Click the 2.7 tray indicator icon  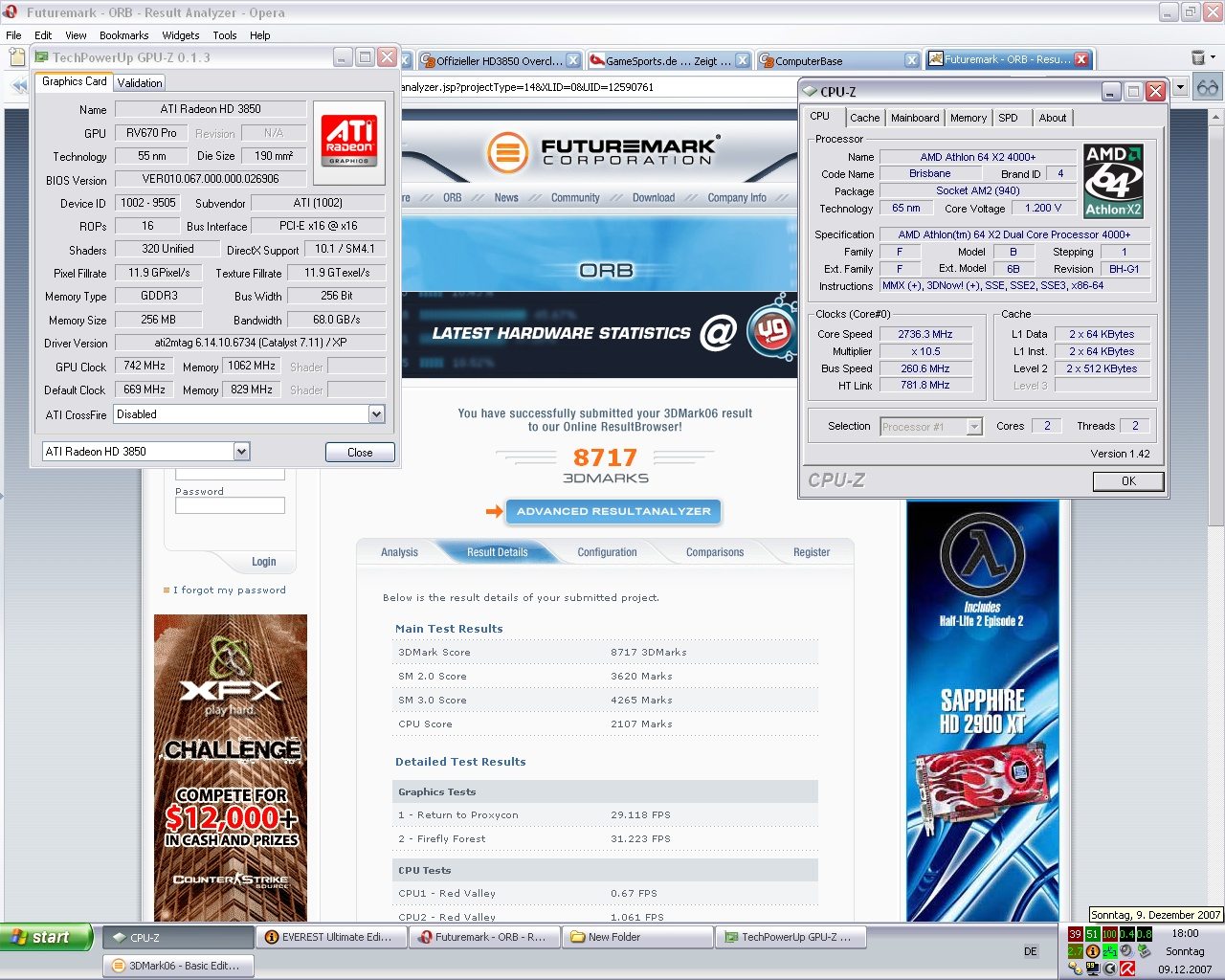click(x=1076, y=951)
